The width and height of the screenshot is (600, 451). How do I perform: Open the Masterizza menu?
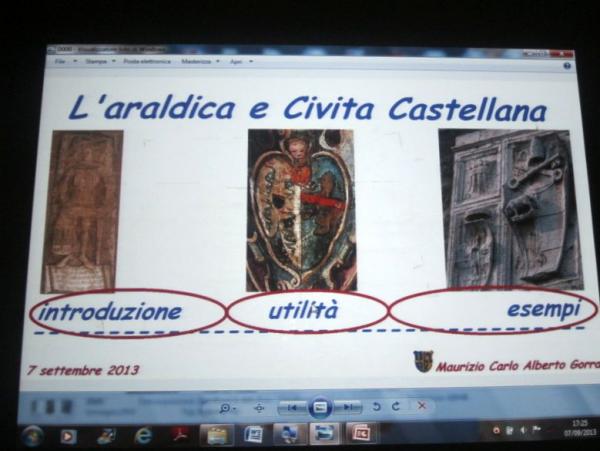point(196,61)
